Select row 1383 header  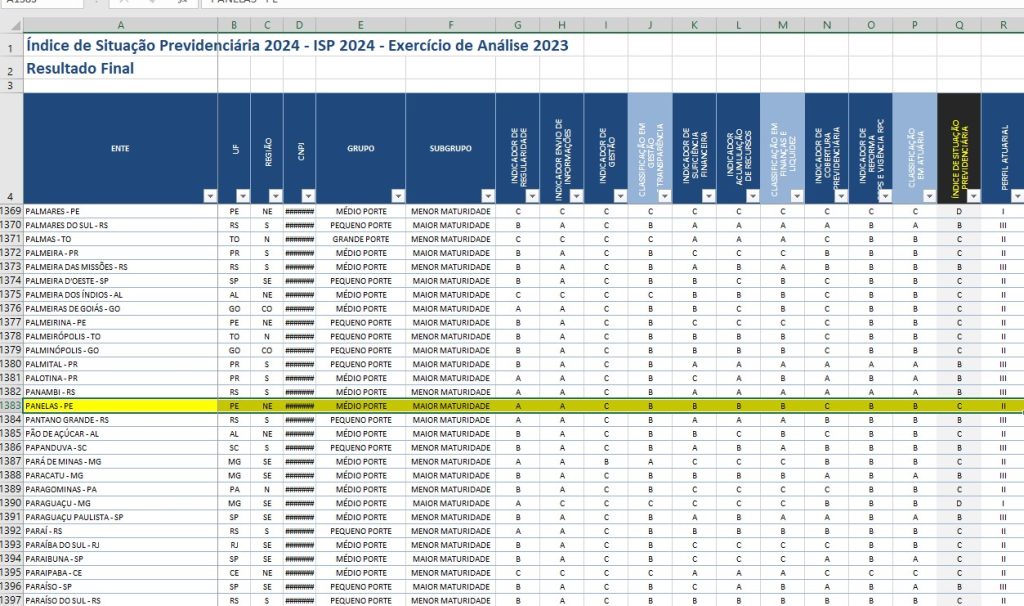[10, 407]
